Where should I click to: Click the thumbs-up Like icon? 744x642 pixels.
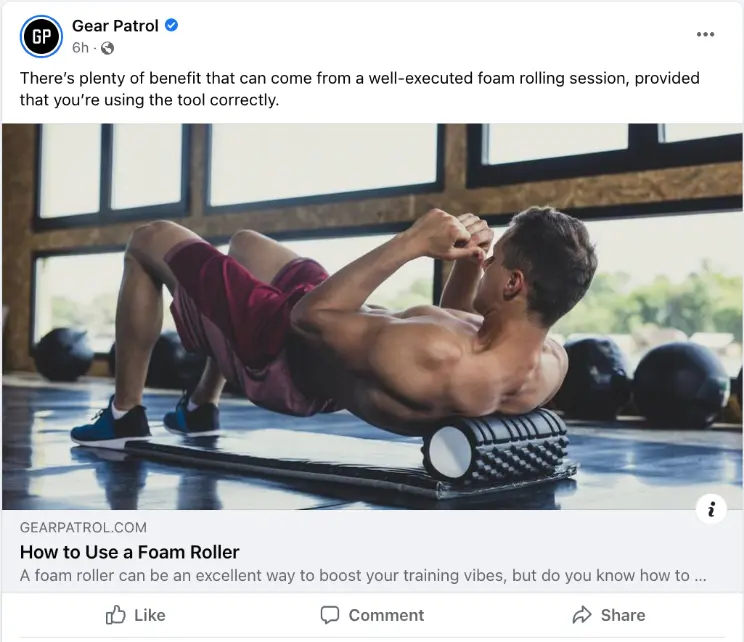pyautogui.click(x=116, y=615)
